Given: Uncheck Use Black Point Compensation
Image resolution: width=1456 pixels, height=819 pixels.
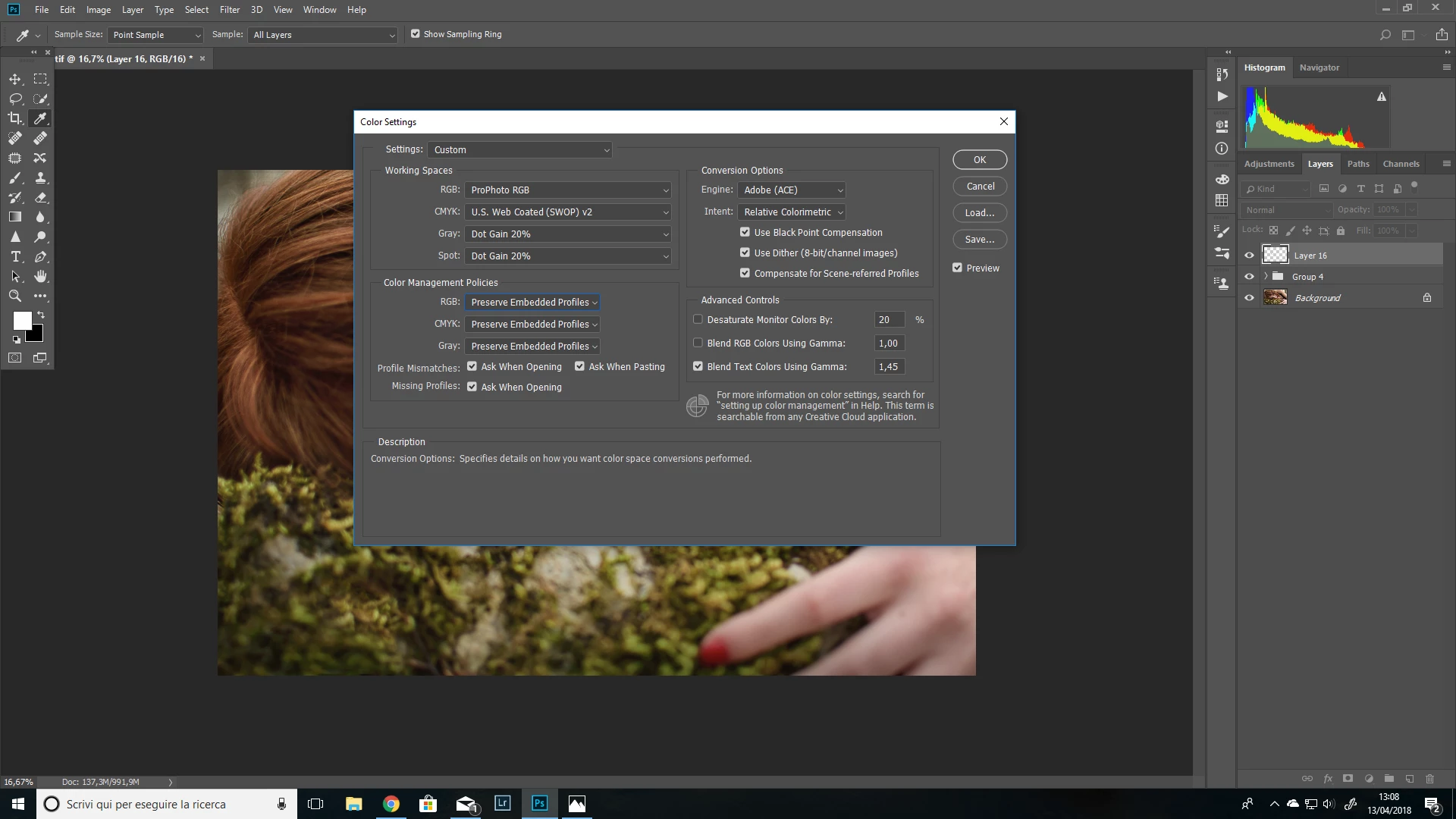Looking at the screenshot, I should point(745,233).
